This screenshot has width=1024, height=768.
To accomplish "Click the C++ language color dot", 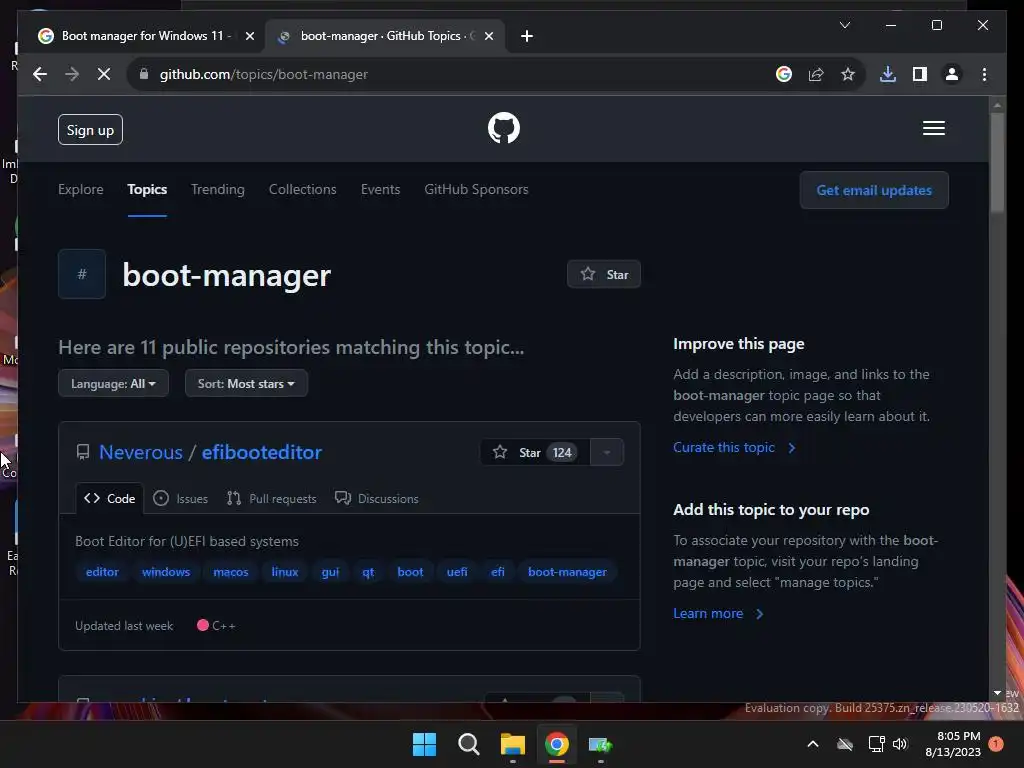I will [202, 625].
